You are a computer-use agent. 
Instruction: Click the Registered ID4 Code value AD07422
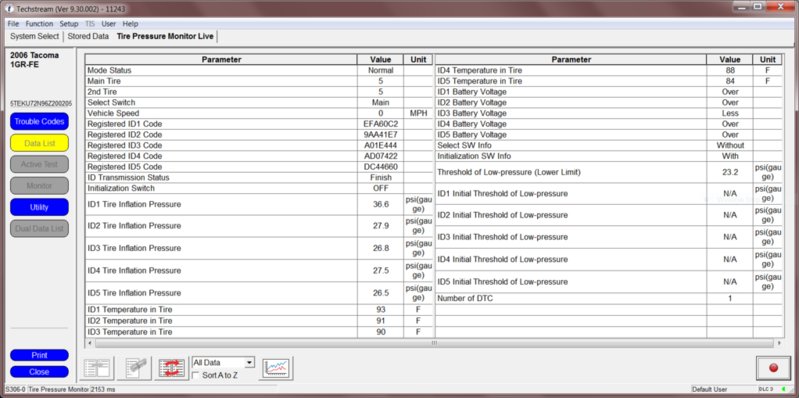(380, 156)
